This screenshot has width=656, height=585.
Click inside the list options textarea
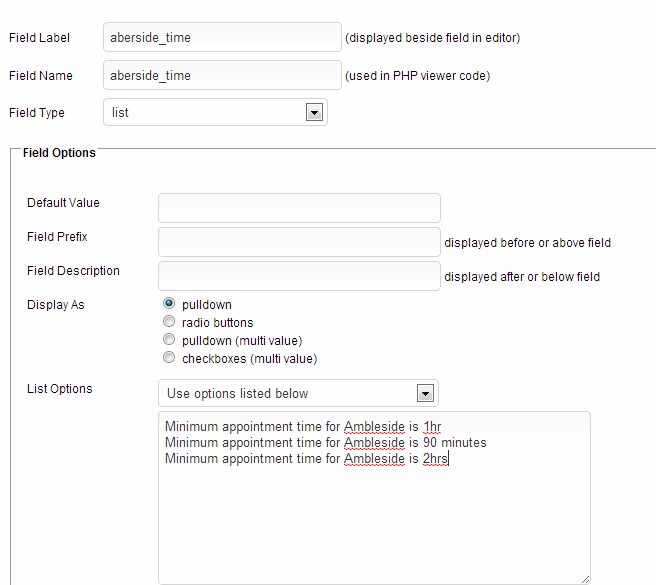tap(374, 520)
